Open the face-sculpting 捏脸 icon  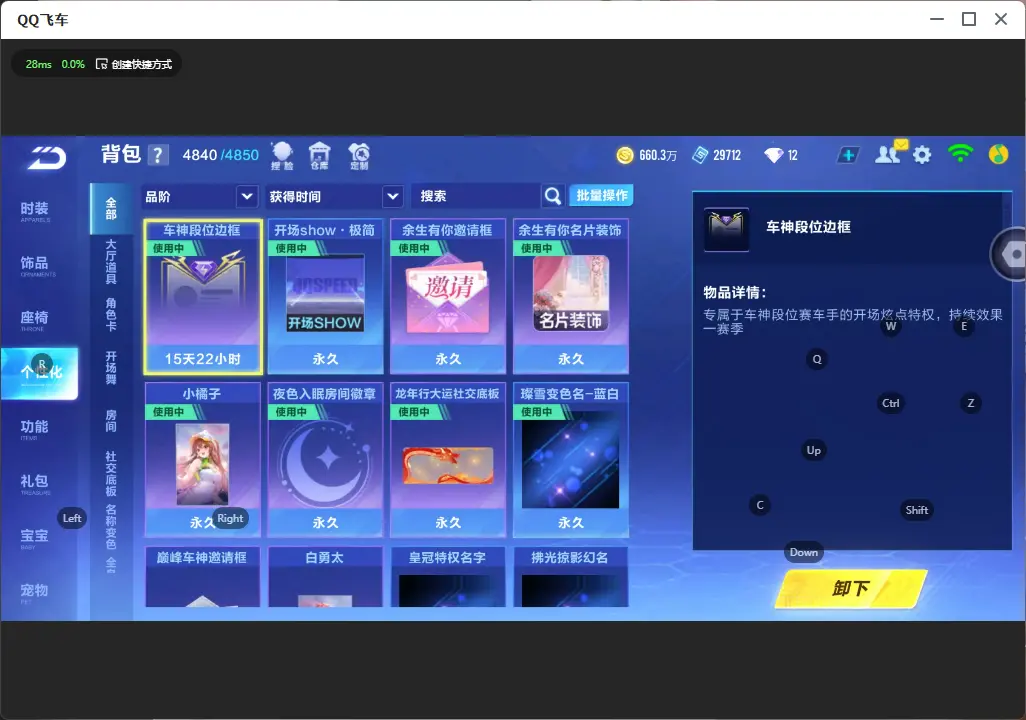[x=282, y=156]
